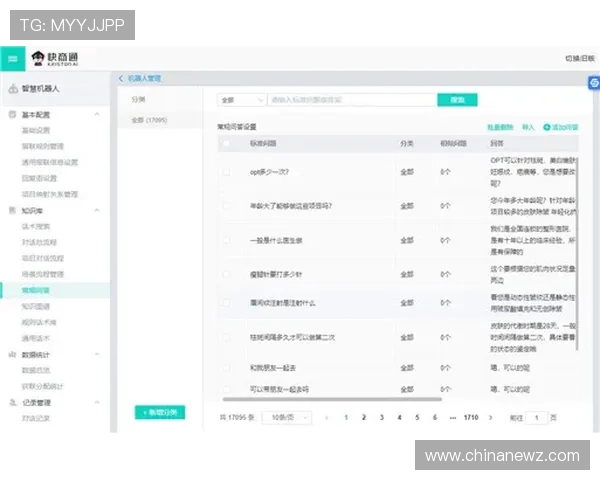Collapse the 数据统计 section chevron
This screenshot has height=480, width=600.
(97, 354)
